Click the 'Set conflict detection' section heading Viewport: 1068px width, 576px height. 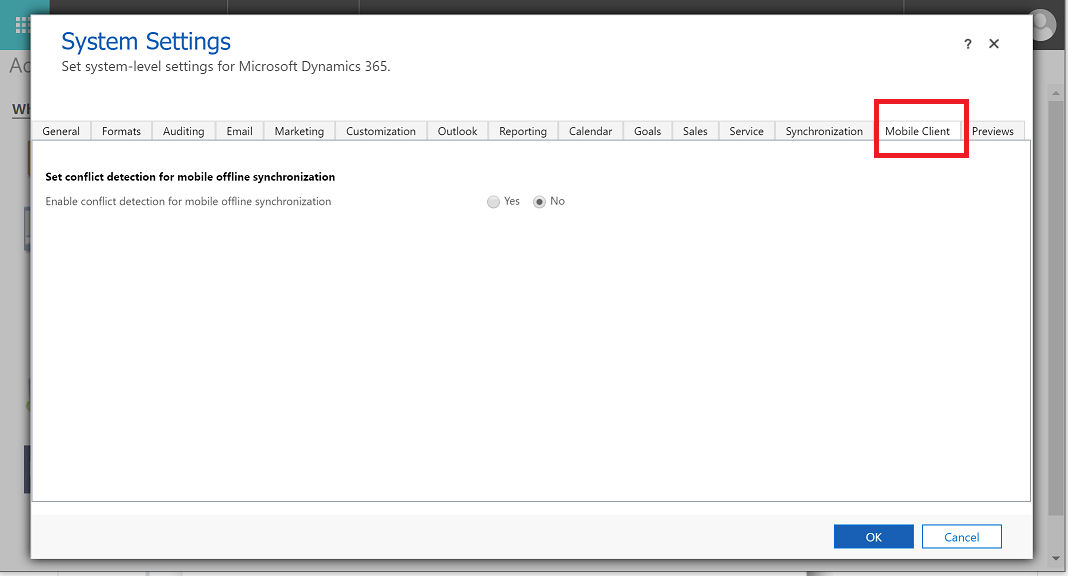(190, 177)
